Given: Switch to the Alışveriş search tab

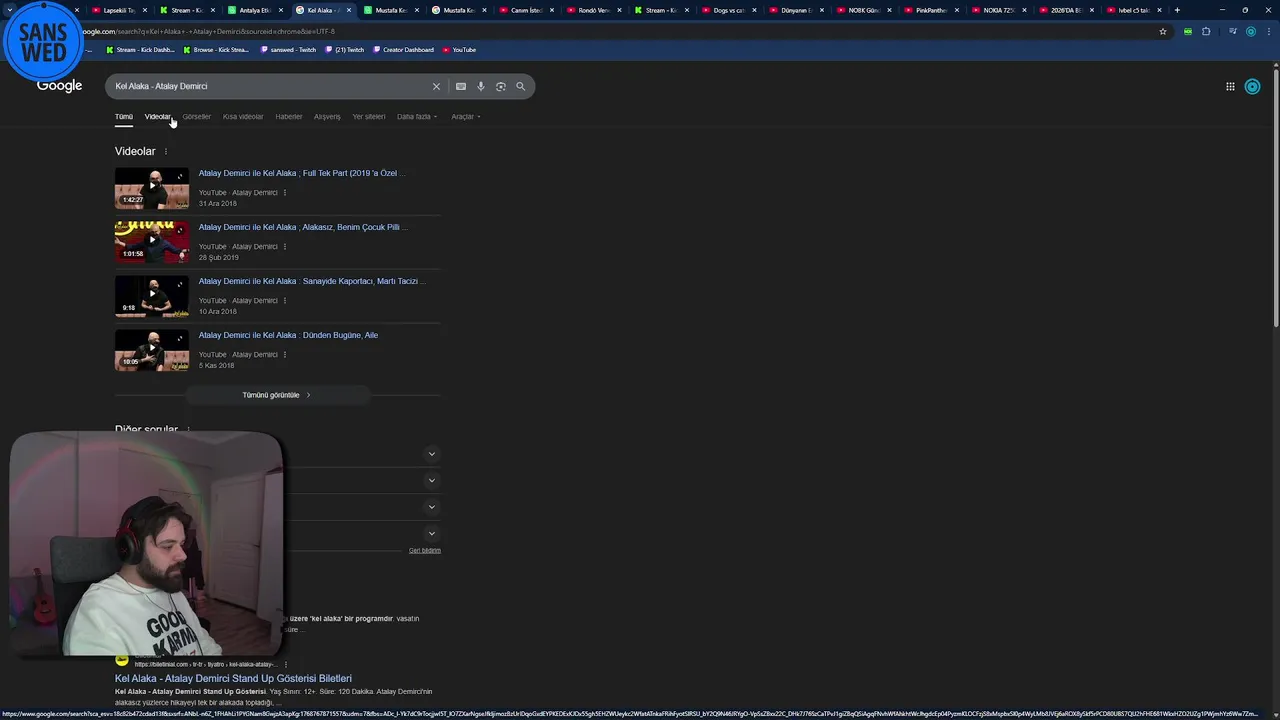Looking at the screenshot, I should click(327, 116).
